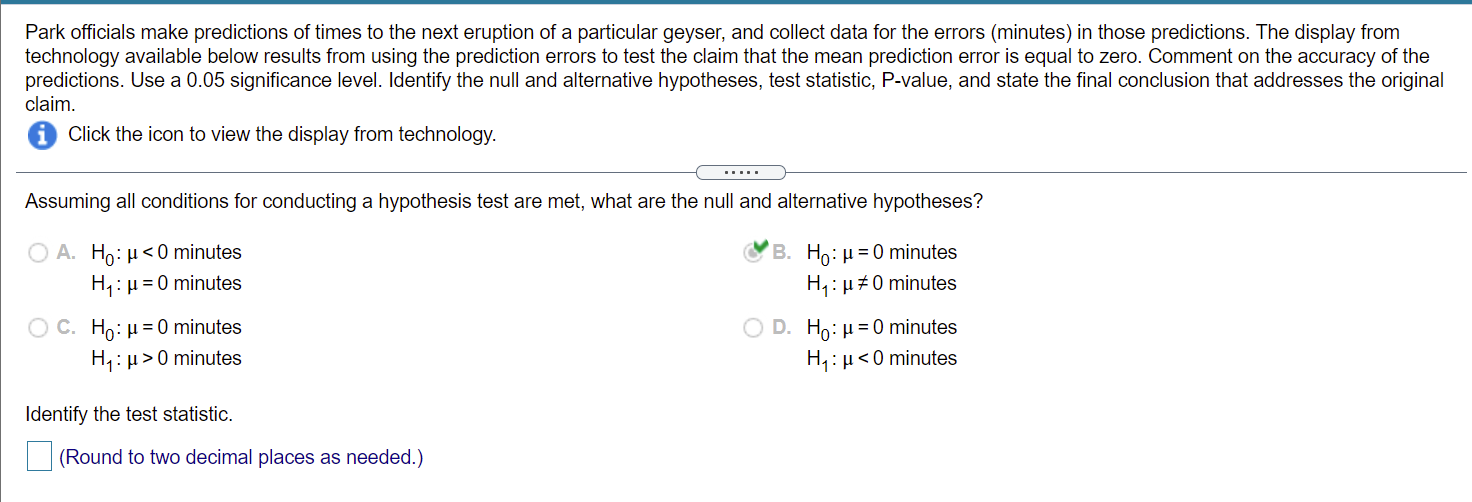Screen dimensions: 1472x502
Task: Click the "Assuming all conditions" question text
Action: tap(504, 202)
